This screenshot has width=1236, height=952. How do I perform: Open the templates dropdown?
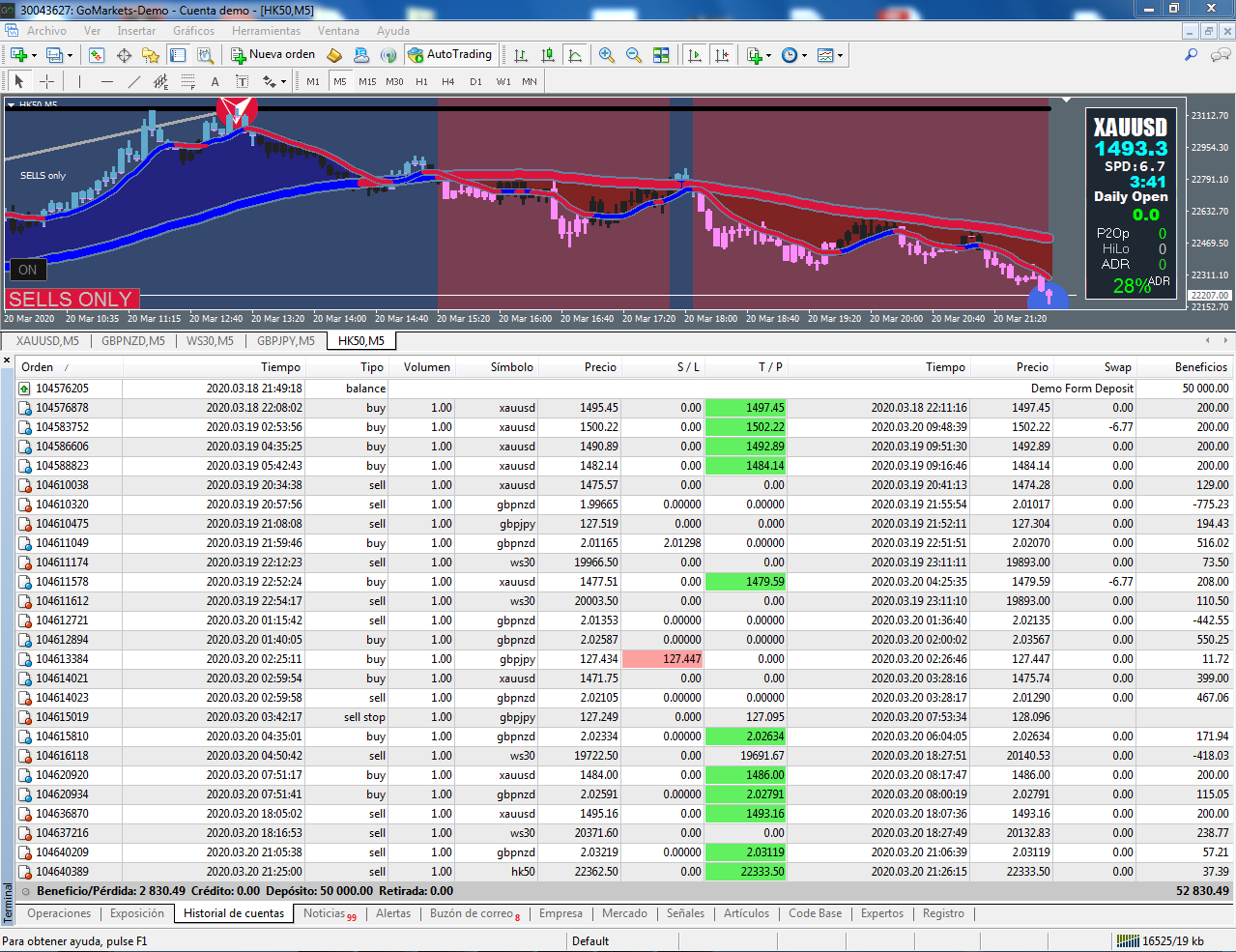(829, 55)
